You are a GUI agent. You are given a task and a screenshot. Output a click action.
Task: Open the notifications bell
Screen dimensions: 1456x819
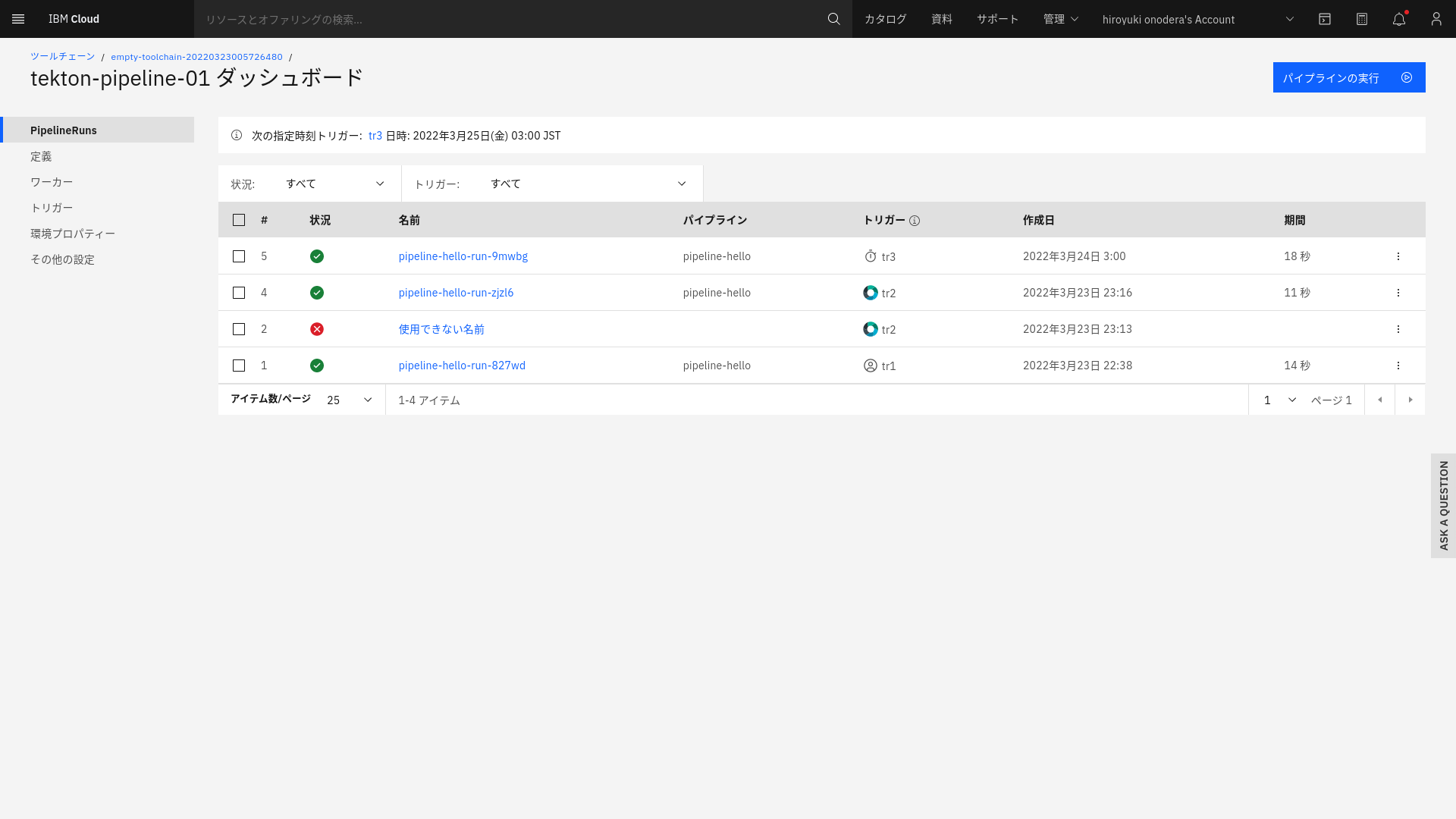pyautogui.click(x=1398, y=19)
